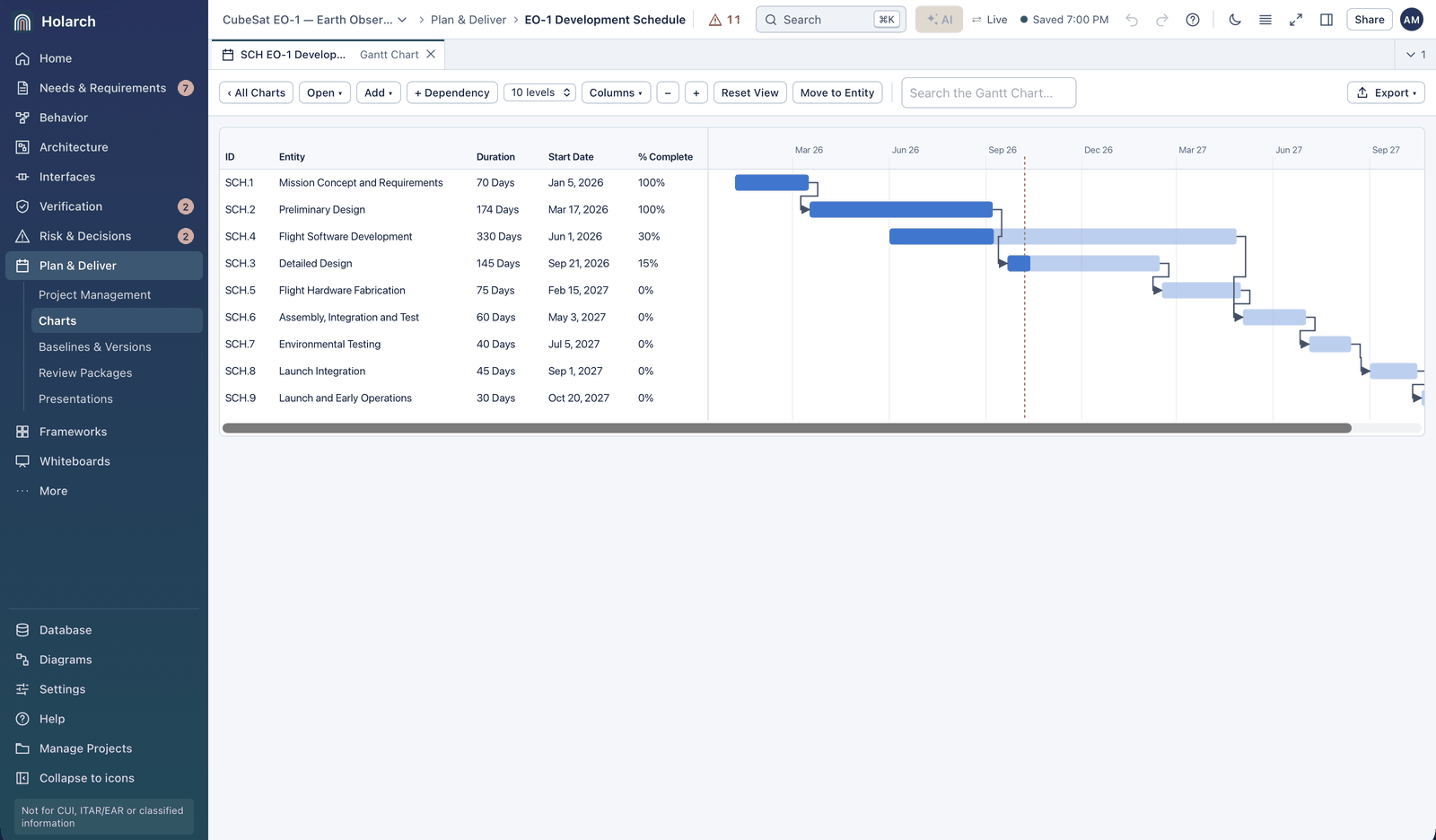Open Presentations subitem
The image size is (1436, 840).
pyautogui.click(x=117, y=398)
